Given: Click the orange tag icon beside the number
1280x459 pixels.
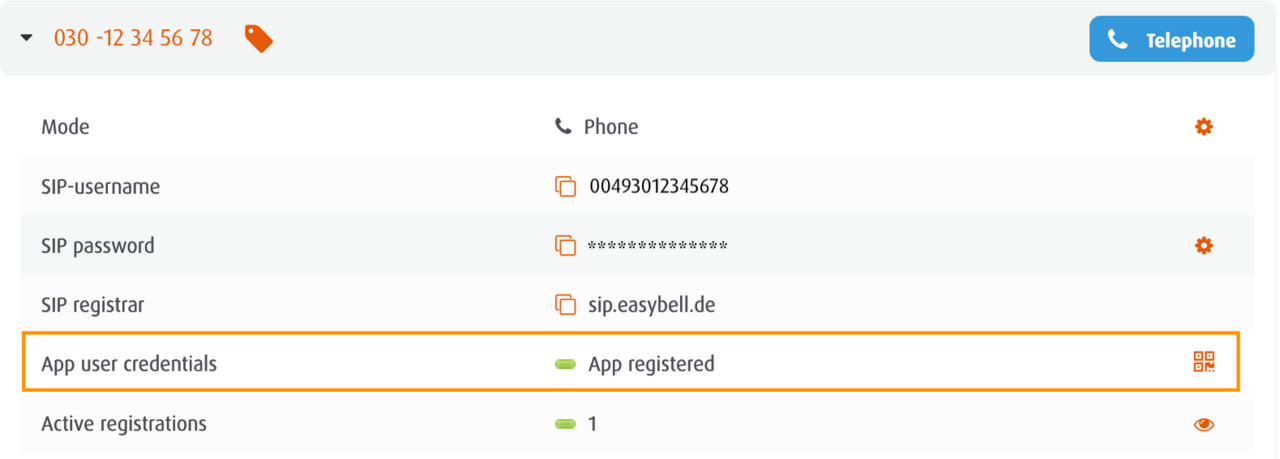Looking at the screenshot, I should [259, 39].
